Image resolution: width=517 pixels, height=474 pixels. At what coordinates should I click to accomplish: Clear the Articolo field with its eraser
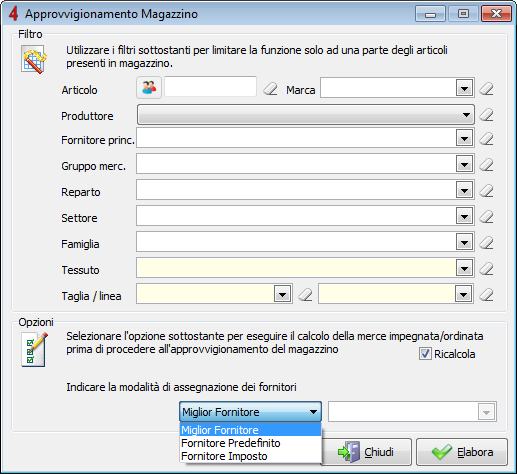click(270, 89)
